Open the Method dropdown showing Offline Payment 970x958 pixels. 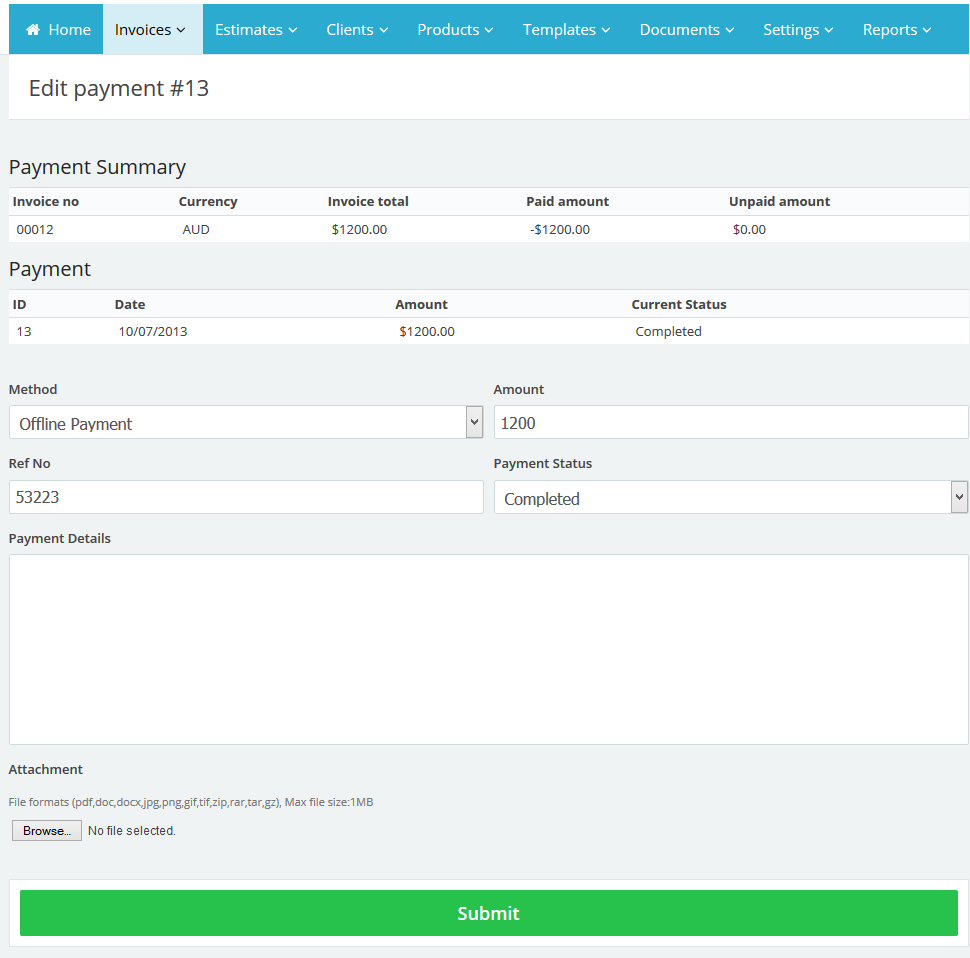click(x=236, y=423)
